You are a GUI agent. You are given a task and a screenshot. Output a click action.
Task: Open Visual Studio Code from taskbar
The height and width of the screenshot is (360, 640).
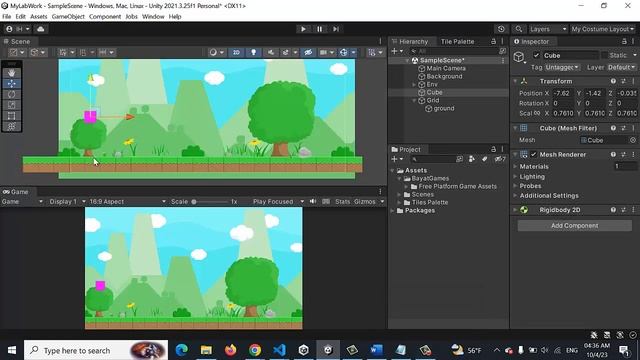click(x=279, y=350)
